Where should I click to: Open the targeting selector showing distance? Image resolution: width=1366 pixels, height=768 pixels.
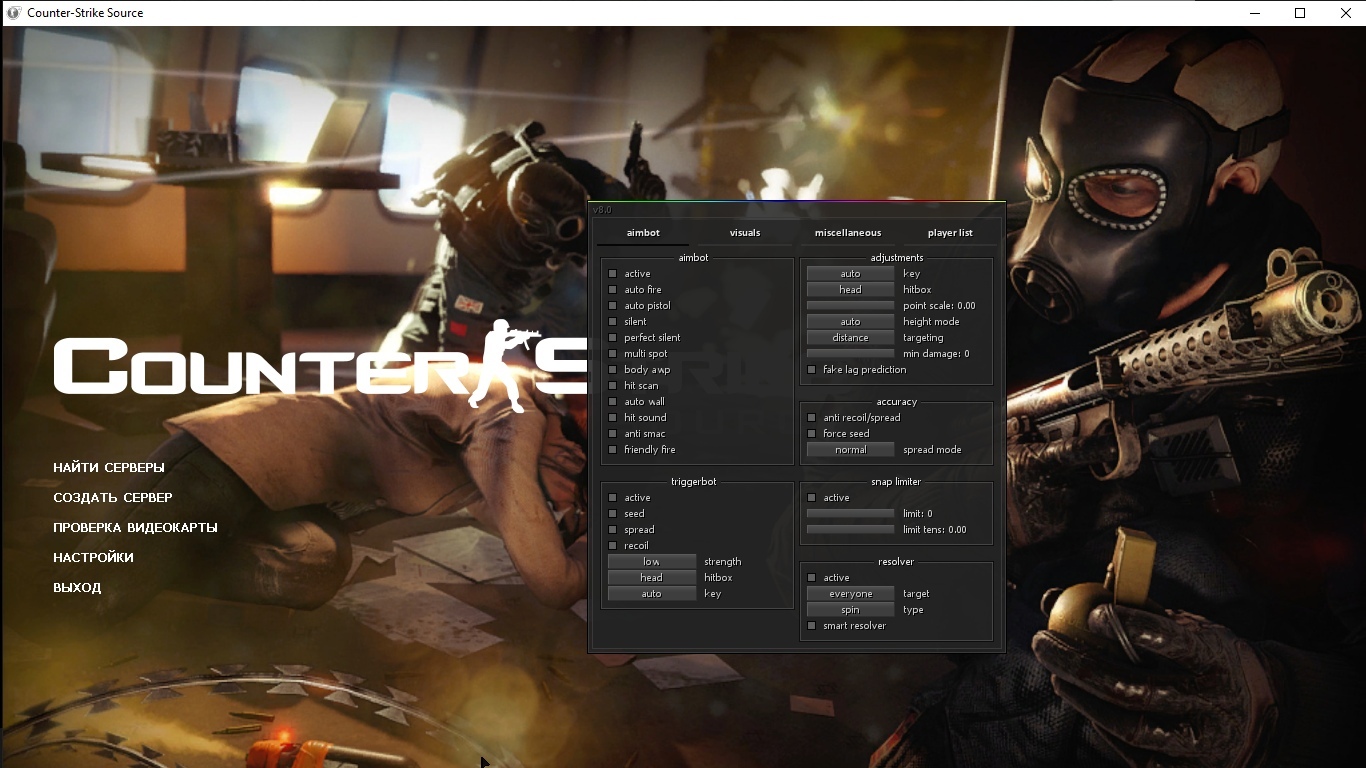click(850, 338)
